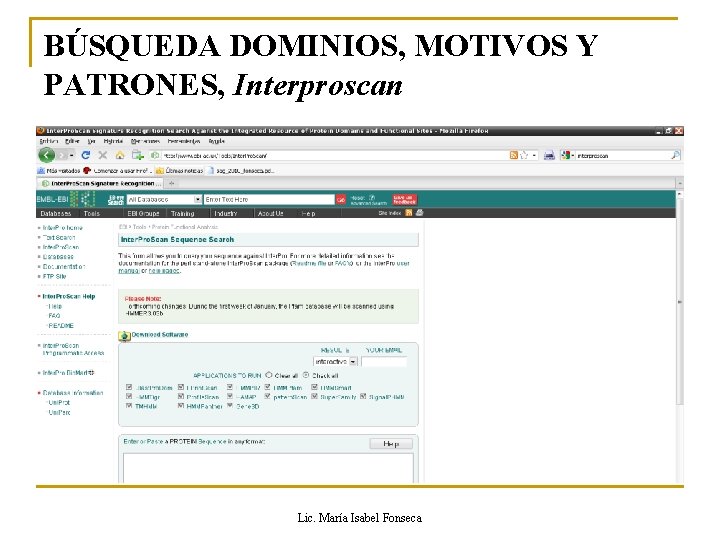Toggle the SignalP-HMM checkbox
The image size is (720, 540).
click(x=363, y=396)
